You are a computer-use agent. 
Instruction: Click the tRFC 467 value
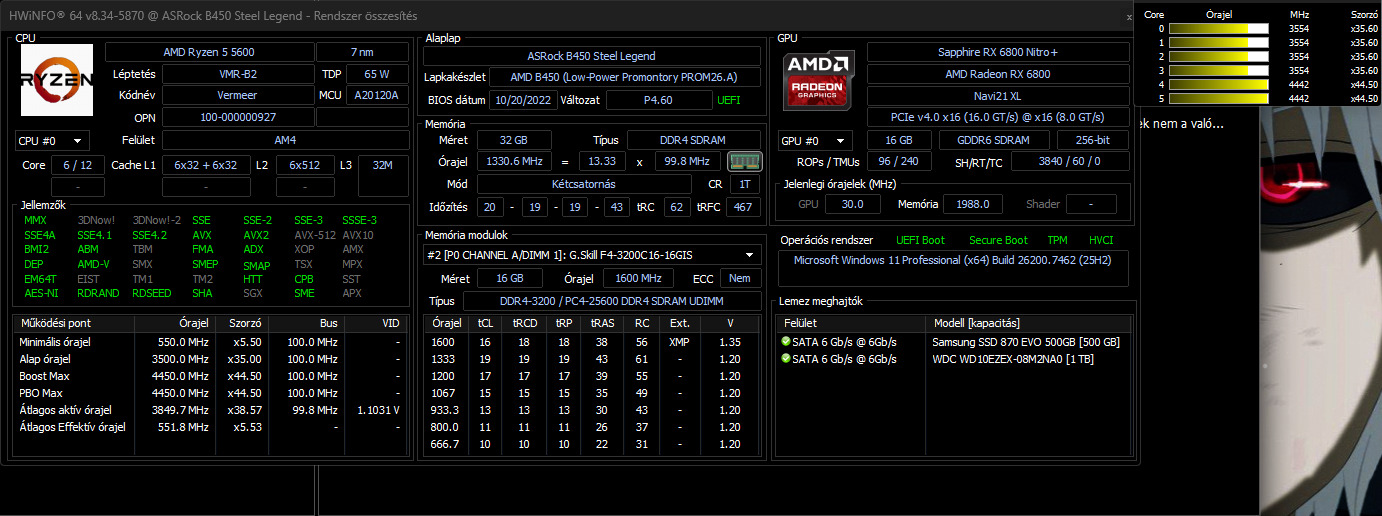click(x=743, y=207)
